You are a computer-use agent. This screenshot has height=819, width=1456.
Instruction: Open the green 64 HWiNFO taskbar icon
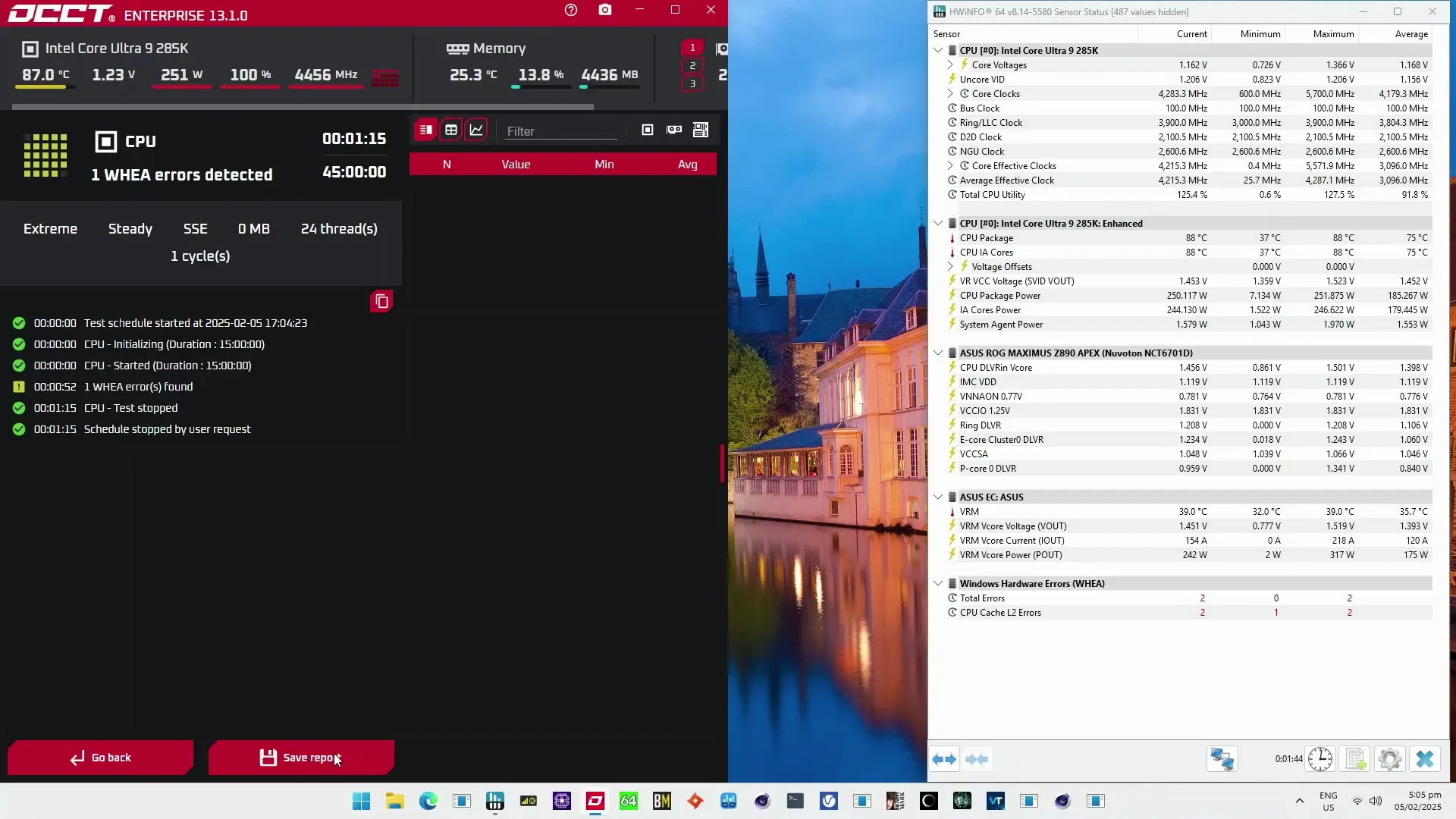pos(629,801)
